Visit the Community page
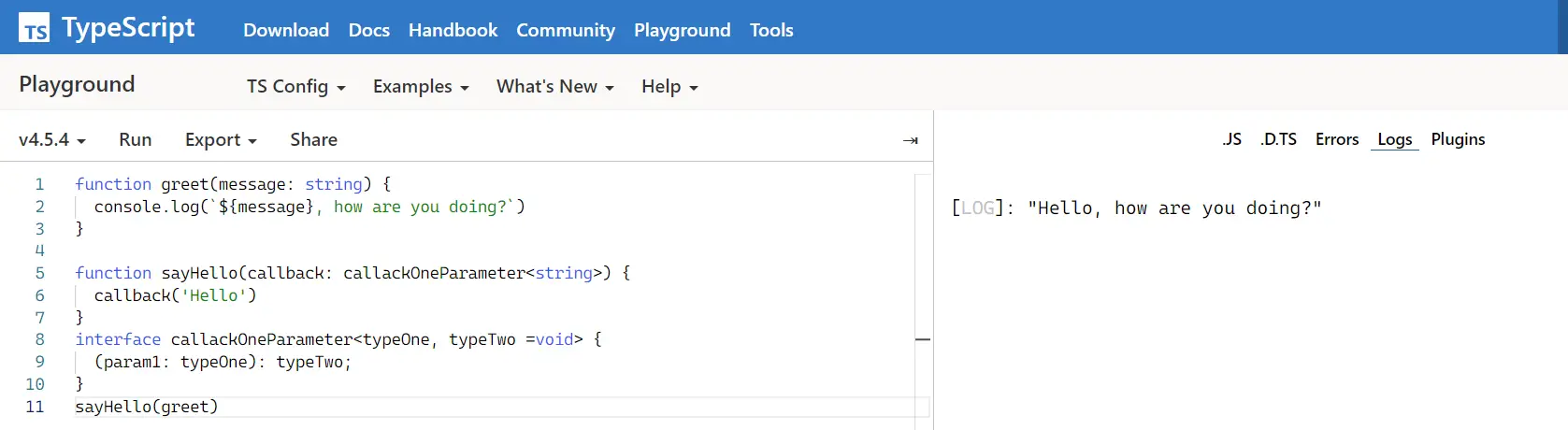Screen dimensions: 1568x430 [x=566, y=30]
